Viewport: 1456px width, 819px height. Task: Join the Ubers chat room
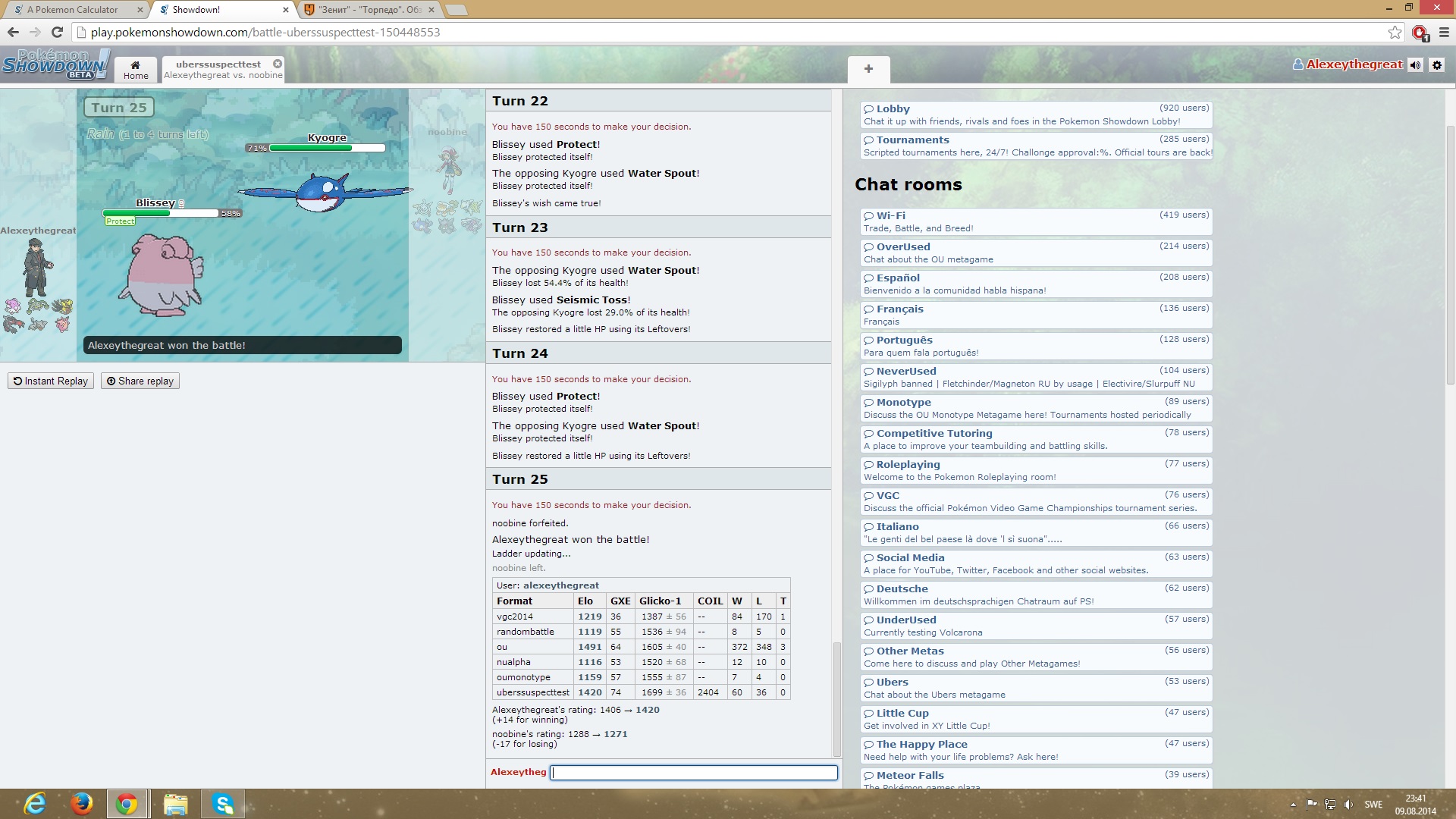pos(1036,688)
